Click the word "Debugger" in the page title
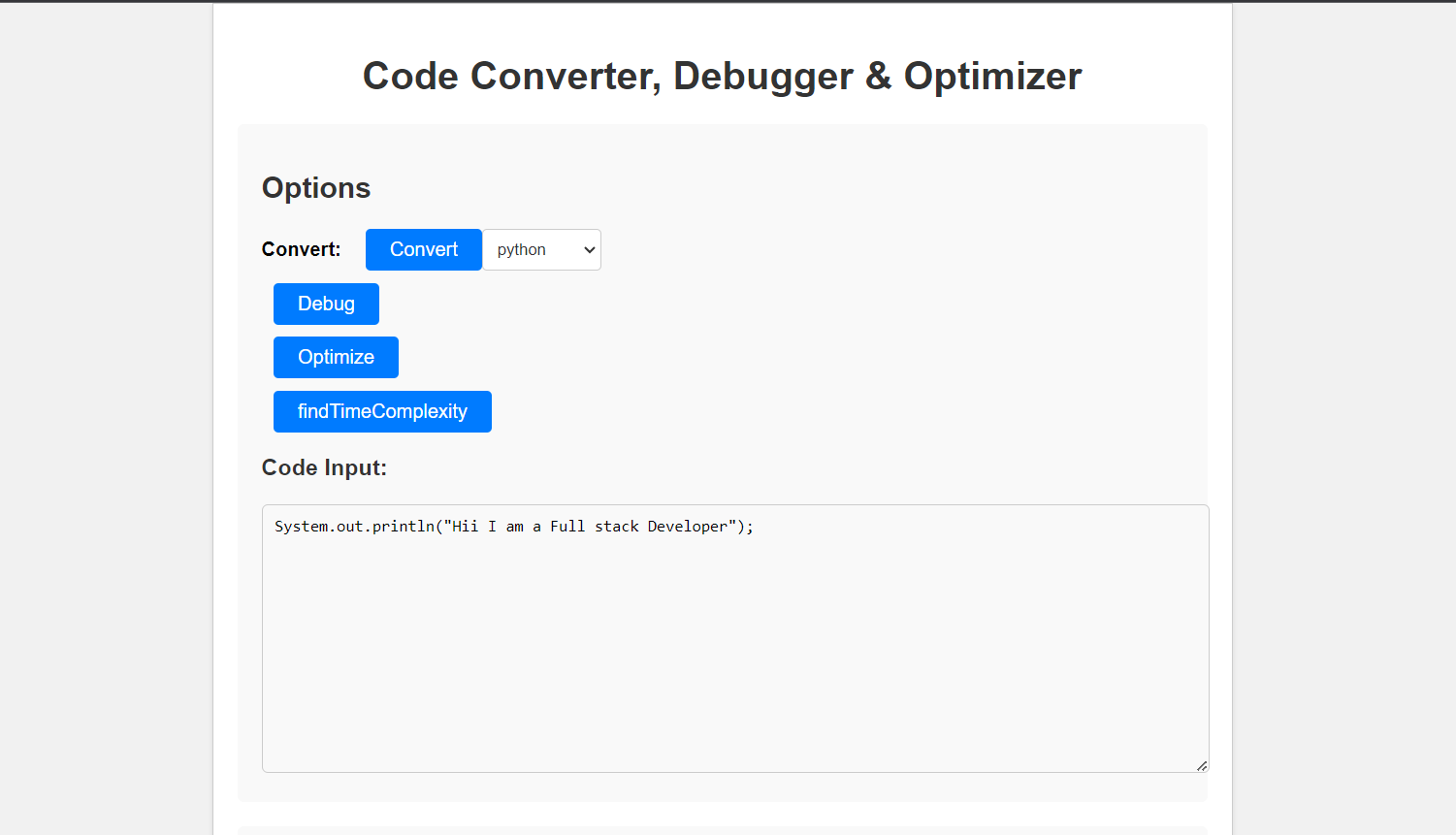The width and height of the screenshot is (1456, 835). tap(762, 77)
